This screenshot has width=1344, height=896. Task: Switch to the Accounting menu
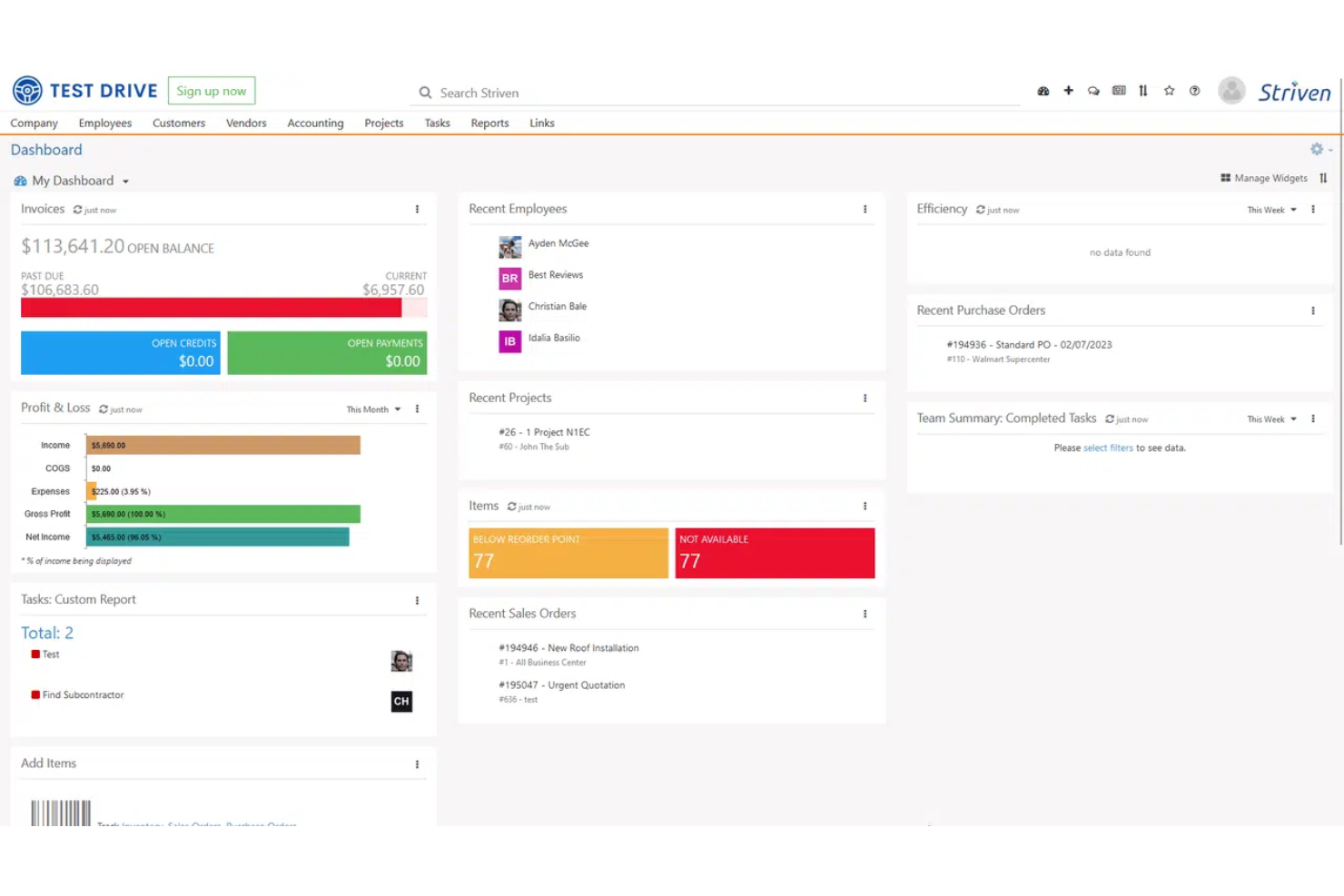(x=315, y=123)
